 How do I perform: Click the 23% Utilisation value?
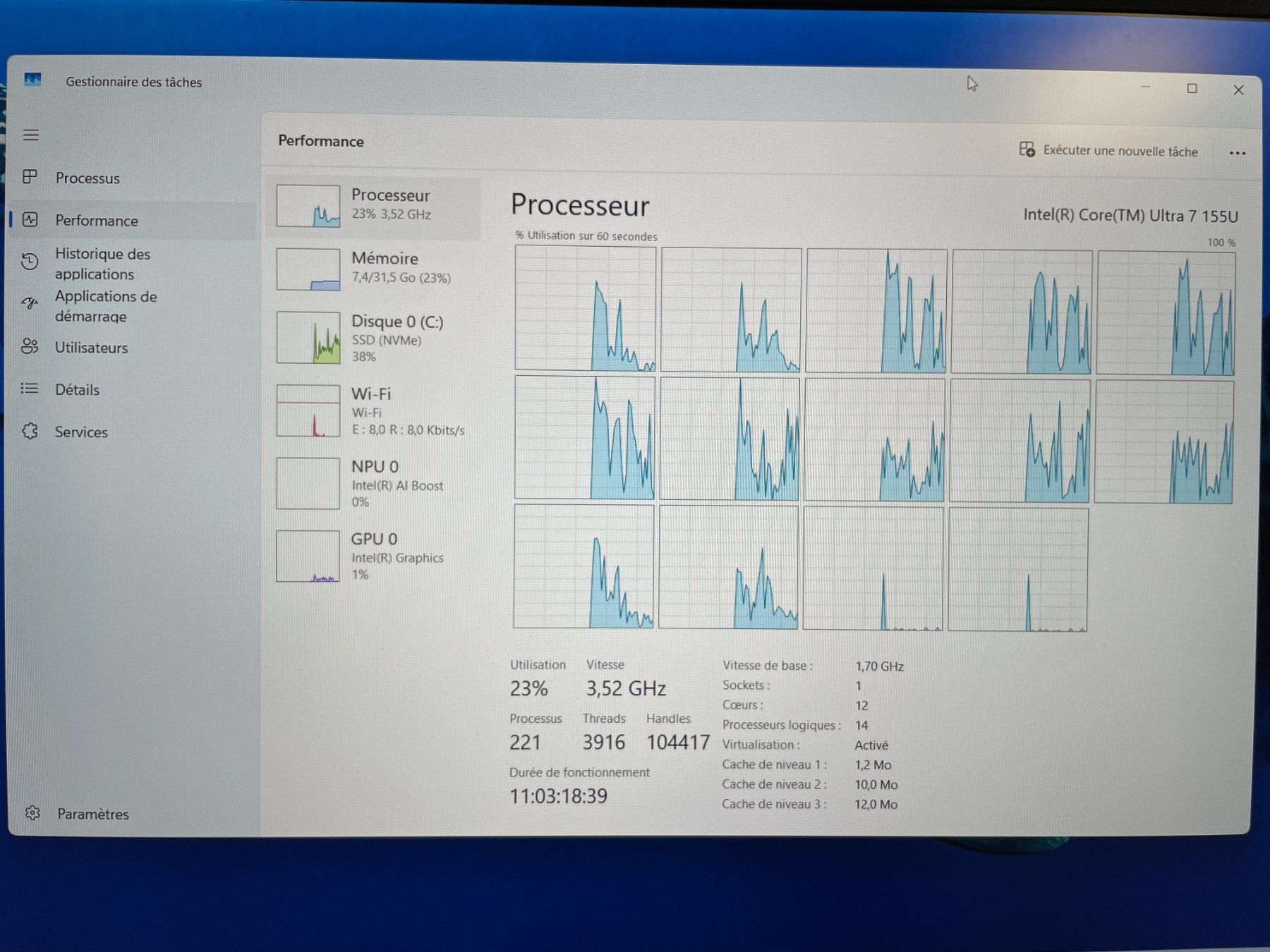coord(529,688)
